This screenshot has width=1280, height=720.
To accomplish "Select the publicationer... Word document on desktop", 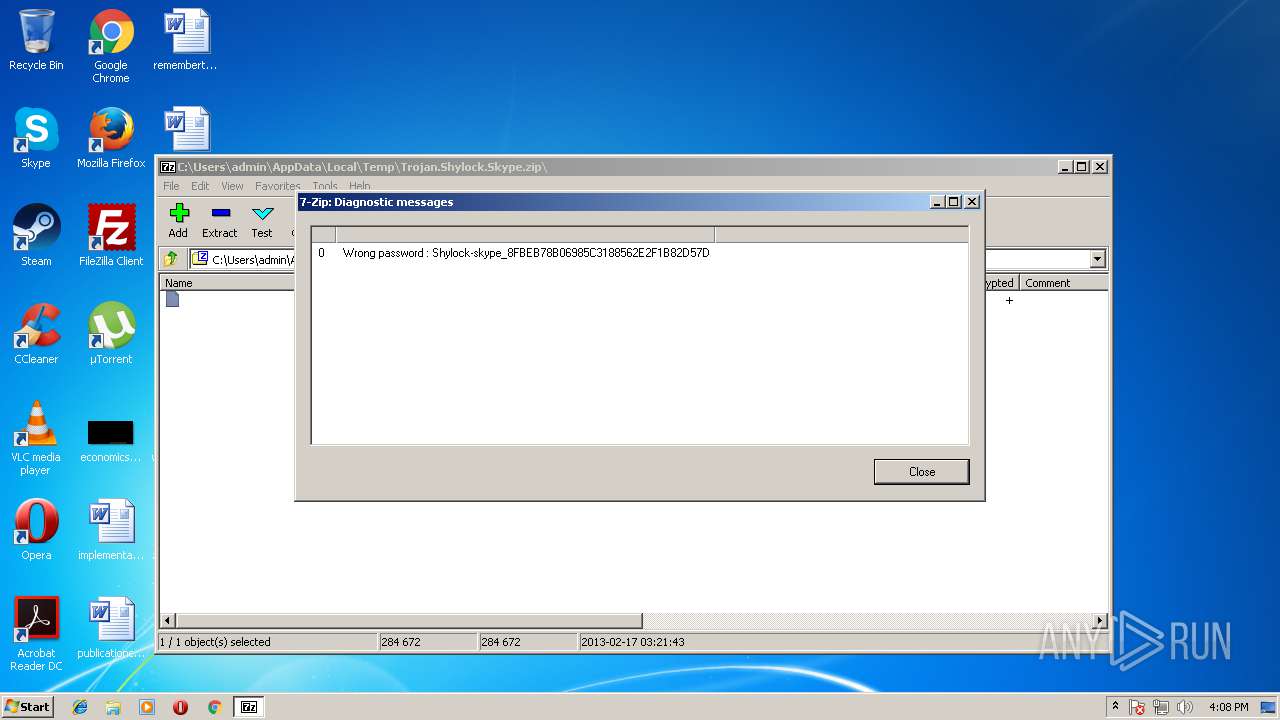I will point(111,628).
